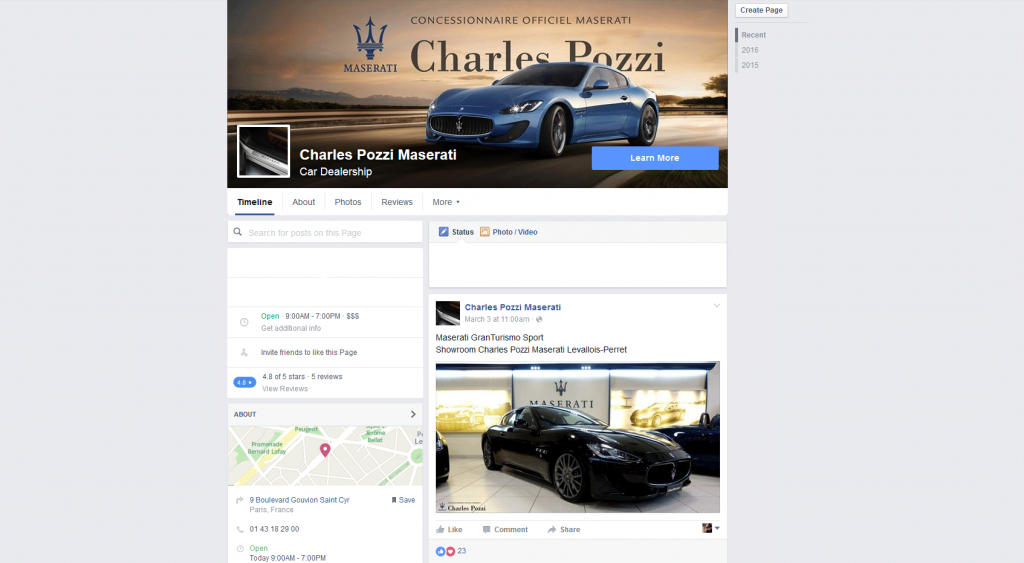Screen dimensions: 1024x563
Task: Click the clock icon beside opening hours
Action: click(244, 322)
